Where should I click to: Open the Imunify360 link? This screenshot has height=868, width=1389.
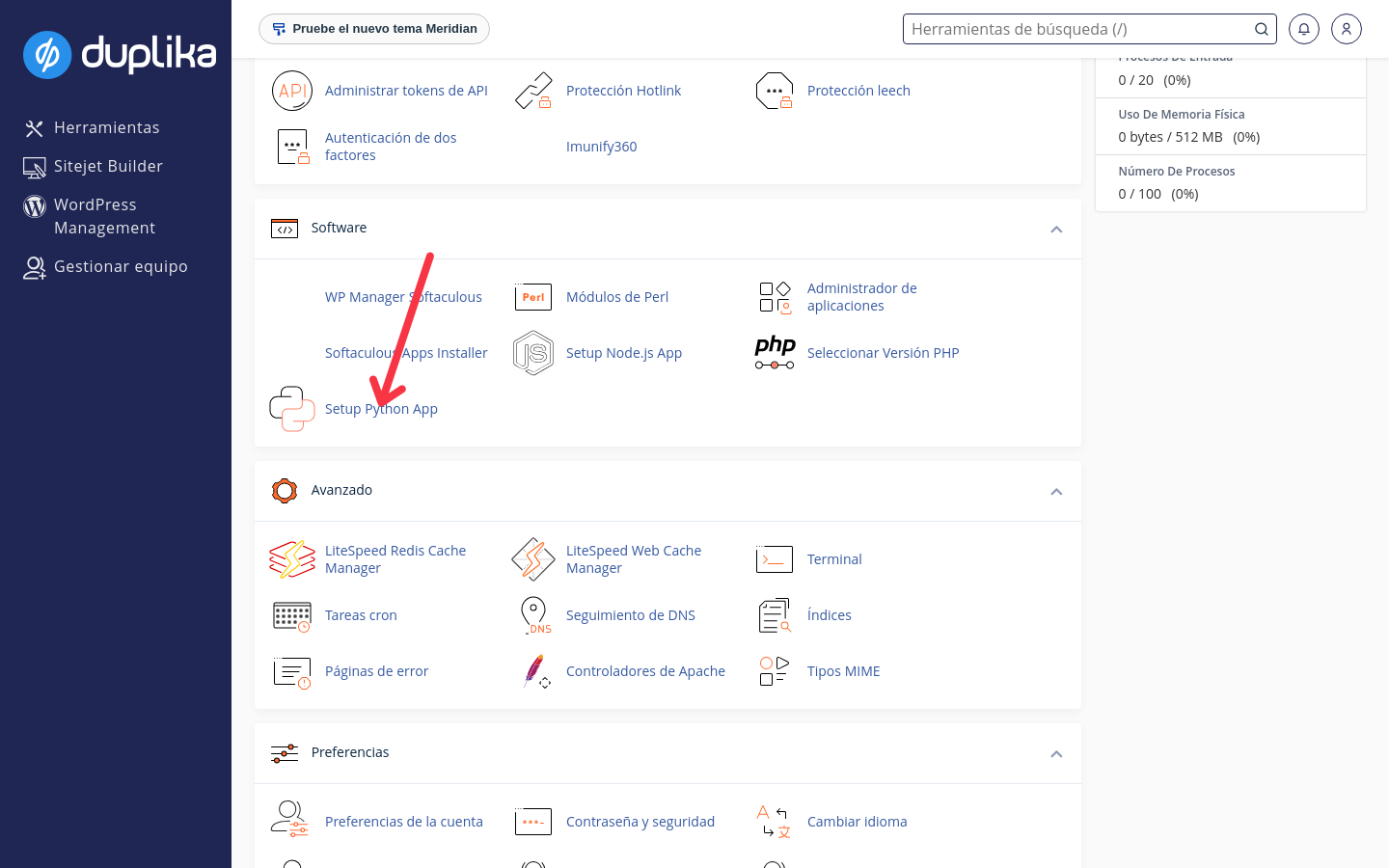coord(601,147)
